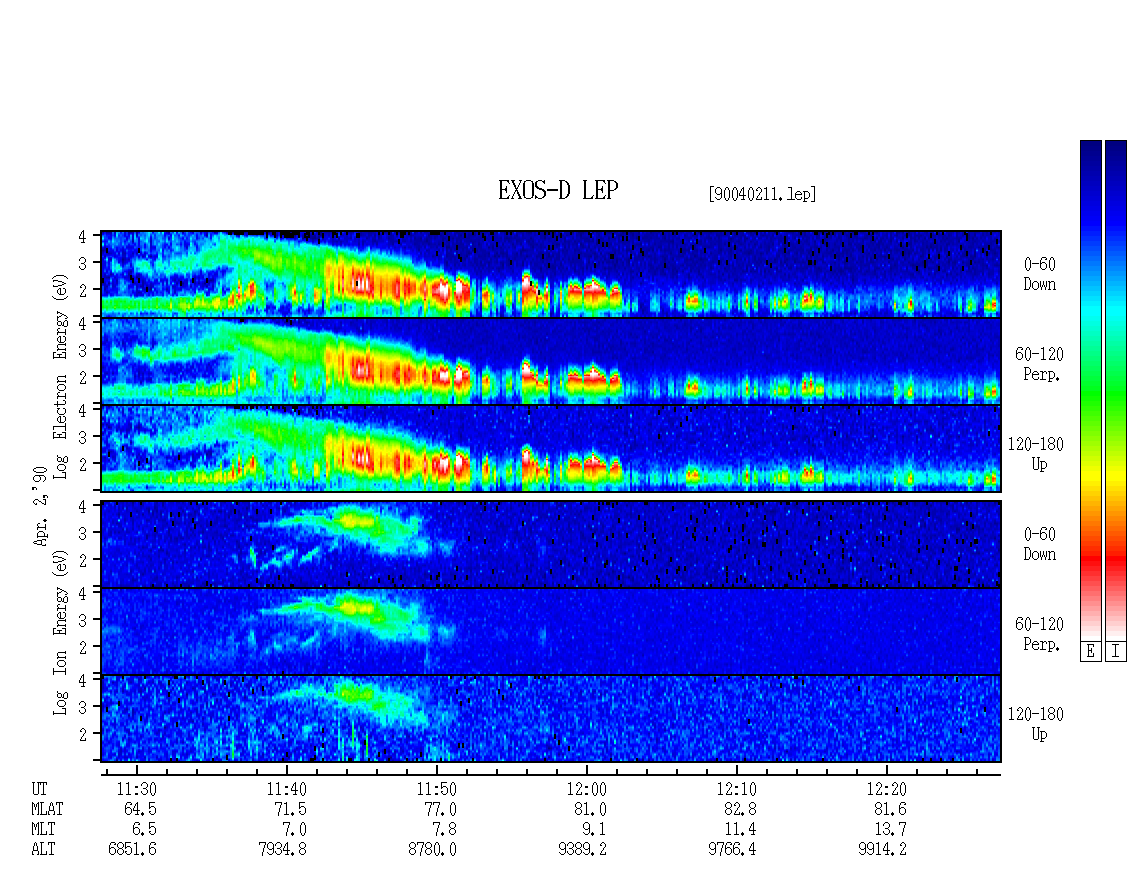Click the boxed E label under the color bar
The height and width of the screenshot is (875, 1130).
[1090, 652]
